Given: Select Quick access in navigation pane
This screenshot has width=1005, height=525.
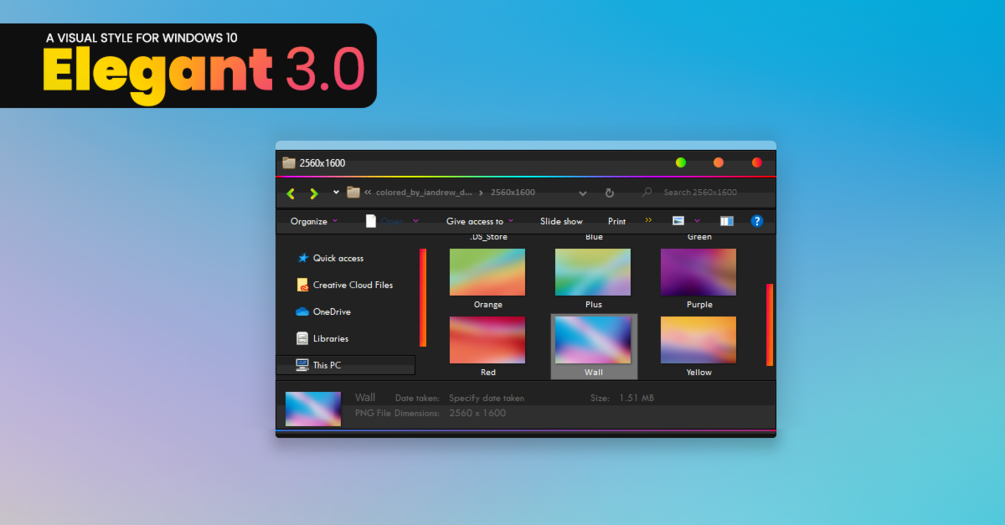Looking at the screenshot, I should coord(338,258).
